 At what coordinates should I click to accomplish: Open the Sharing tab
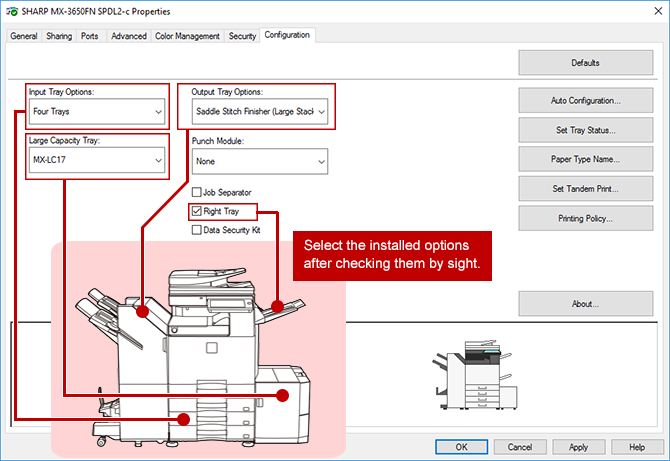(59, 36)
